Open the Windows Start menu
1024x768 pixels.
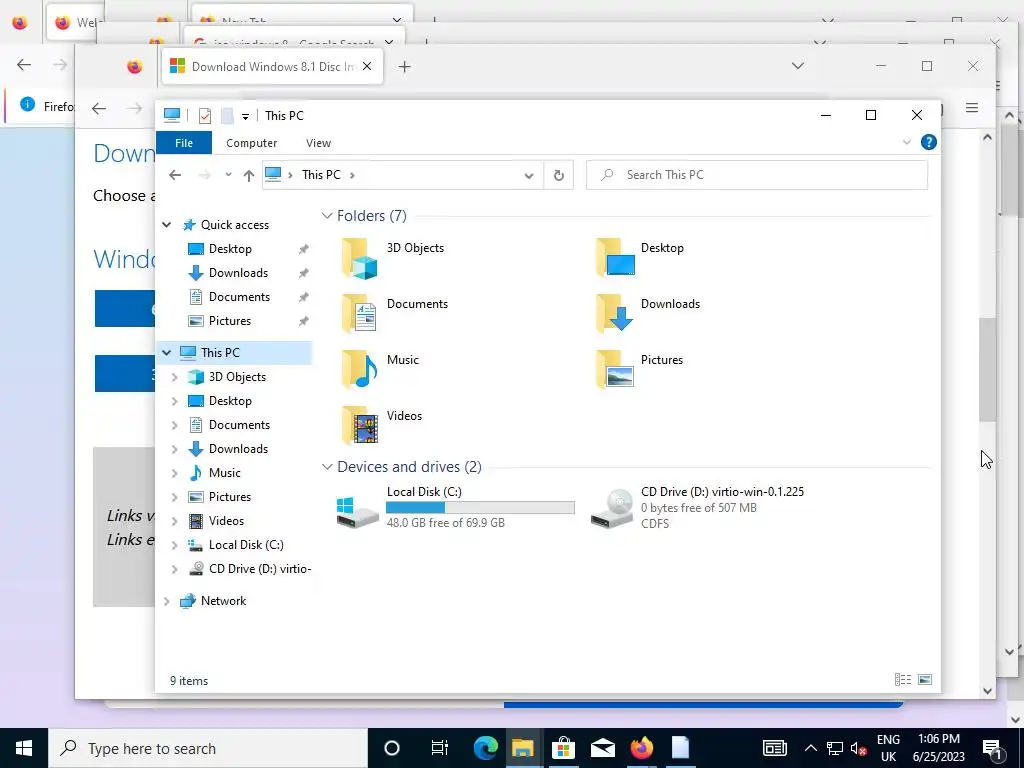click(x=24, y=748)
